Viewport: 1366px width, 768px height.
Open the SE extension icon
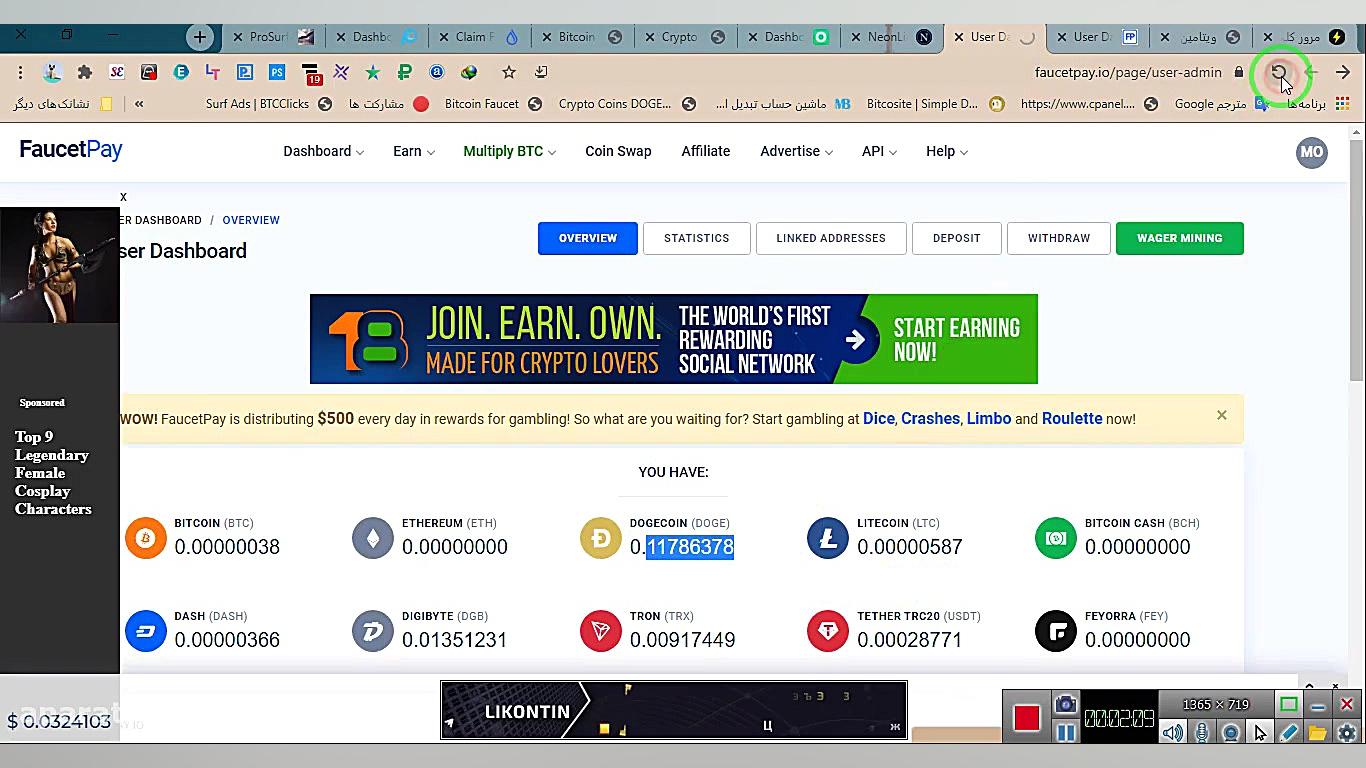117,72
